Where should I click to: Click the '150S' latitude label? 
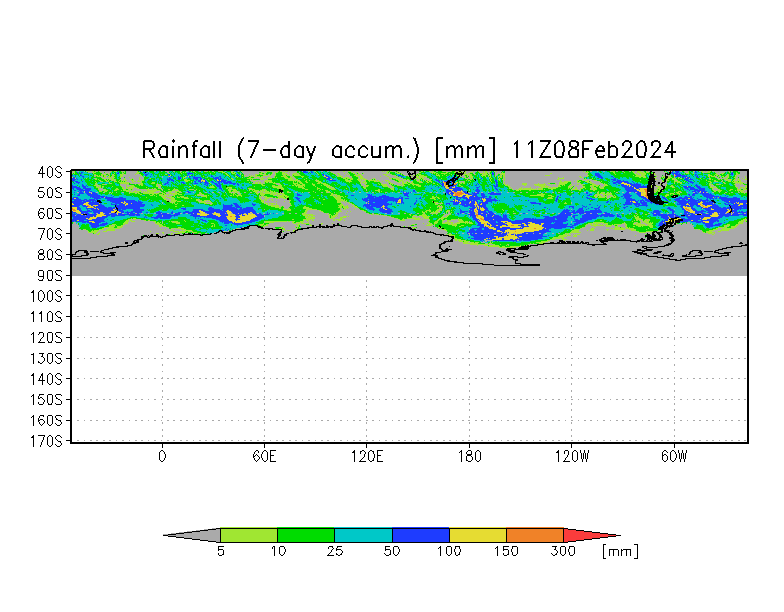(x=46, y=400)
